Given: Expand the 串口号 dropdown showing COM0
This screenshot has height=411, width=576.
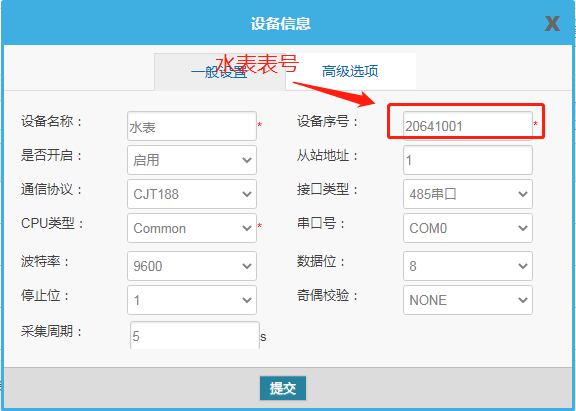Looking at the screenshot, I should point(468,228).
